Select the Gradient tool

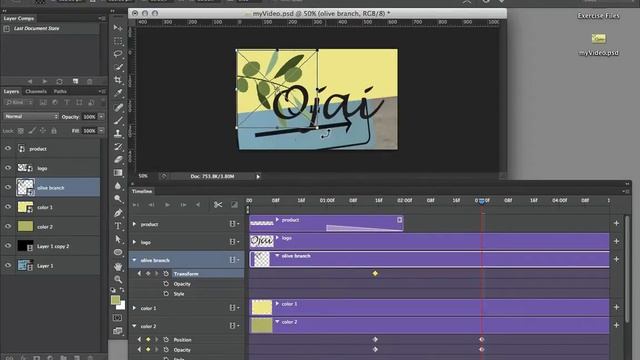click(x=118, y=172)
